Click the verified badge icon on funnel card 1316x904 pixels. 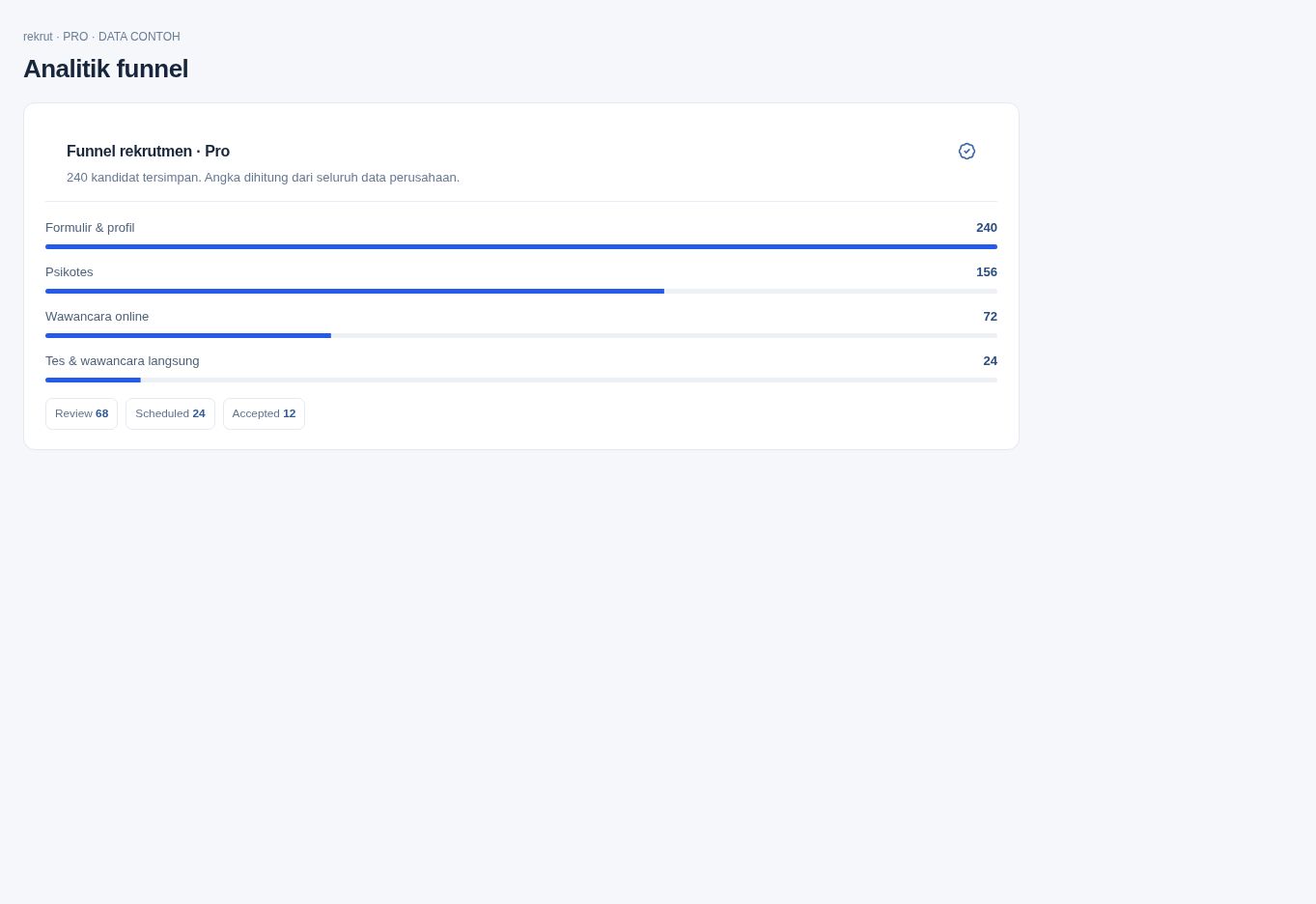coord(966,152)
